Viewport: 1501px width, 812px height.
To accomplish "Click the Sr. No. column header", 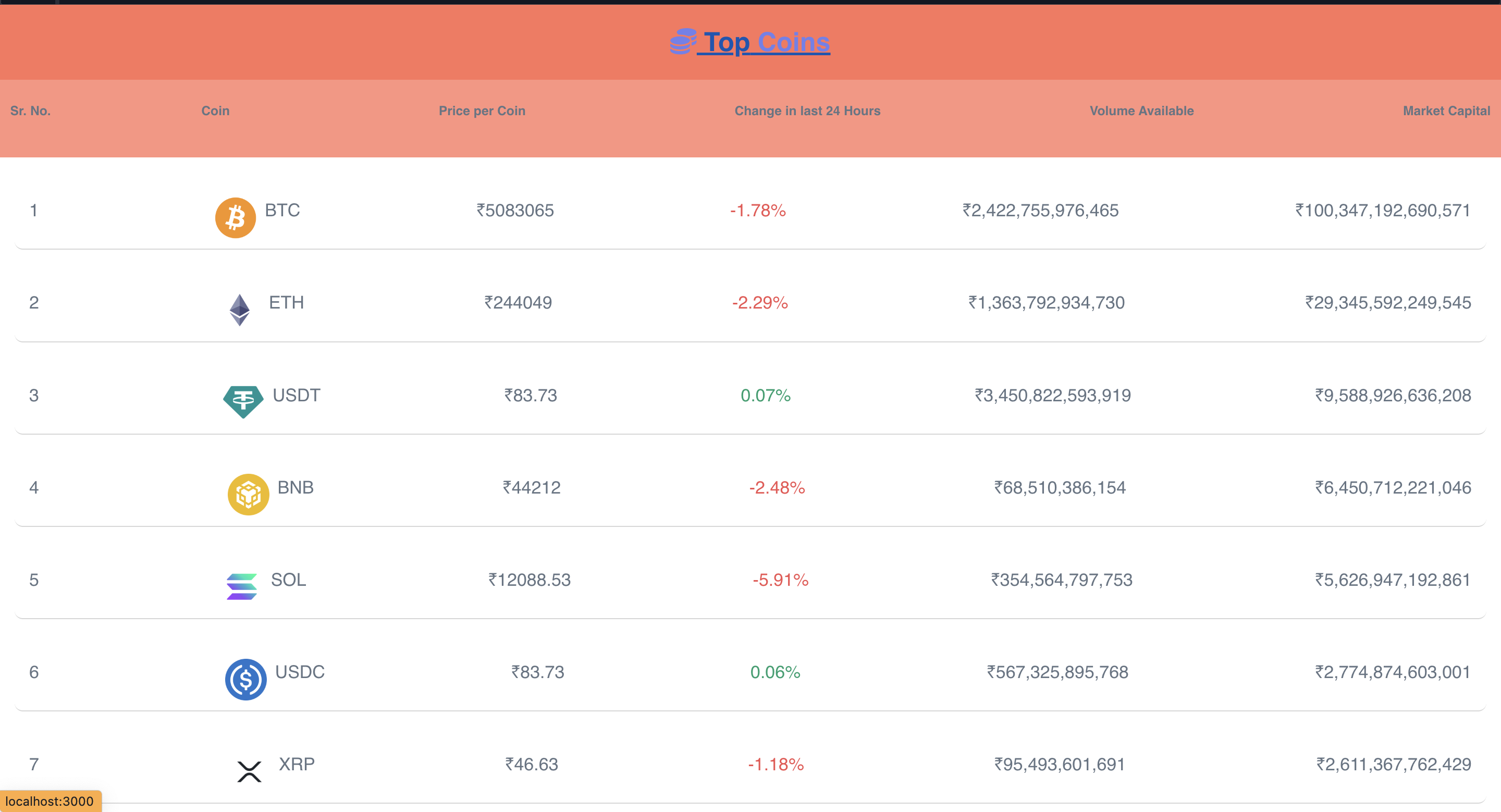I will tap(30, 110).
